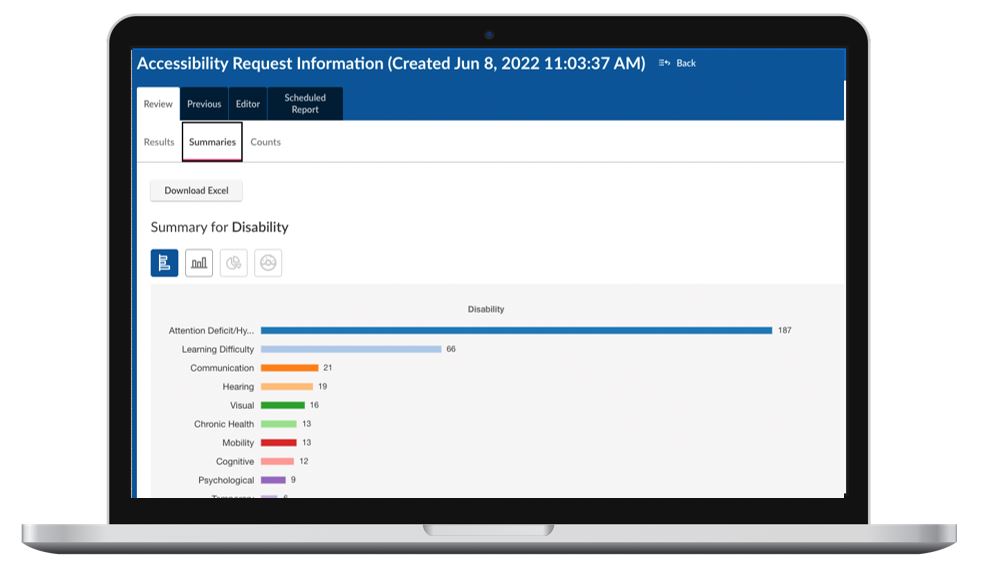Select the donut chart view icon
982x566 pixels.
tap(268, 263)
